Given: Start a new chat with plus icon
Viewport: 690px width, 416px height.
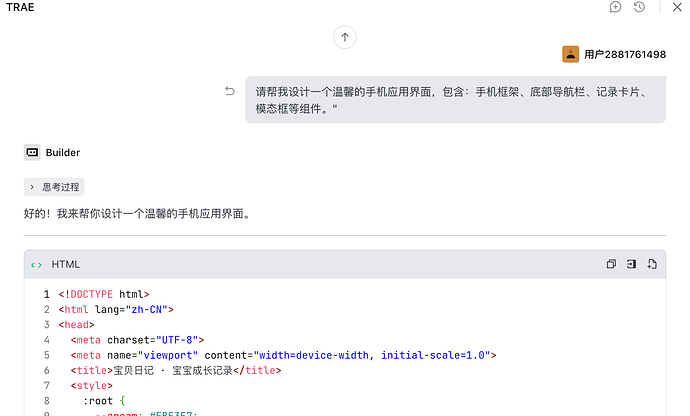Looking at the screenshot, I should coord(615,7).
